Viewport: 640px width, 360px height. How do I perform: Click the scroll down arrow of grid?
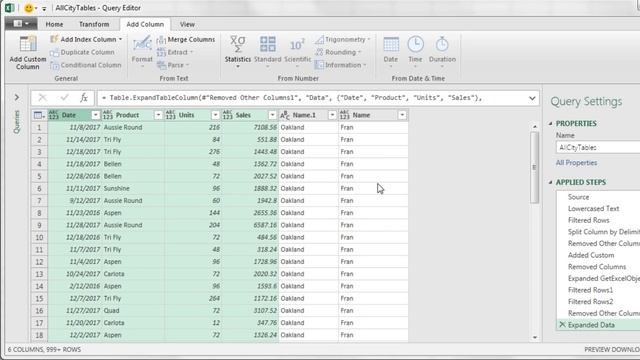(535, 338)
